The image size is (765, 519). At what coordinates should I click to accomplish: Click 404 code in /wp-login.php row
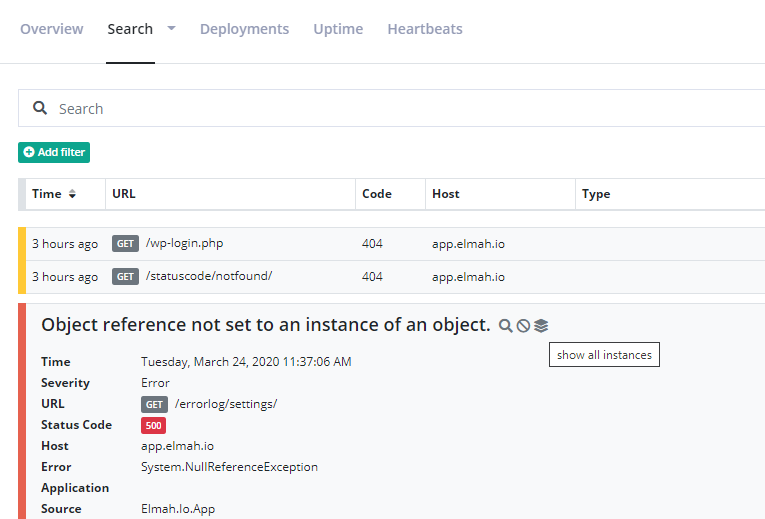click(372, 244)
